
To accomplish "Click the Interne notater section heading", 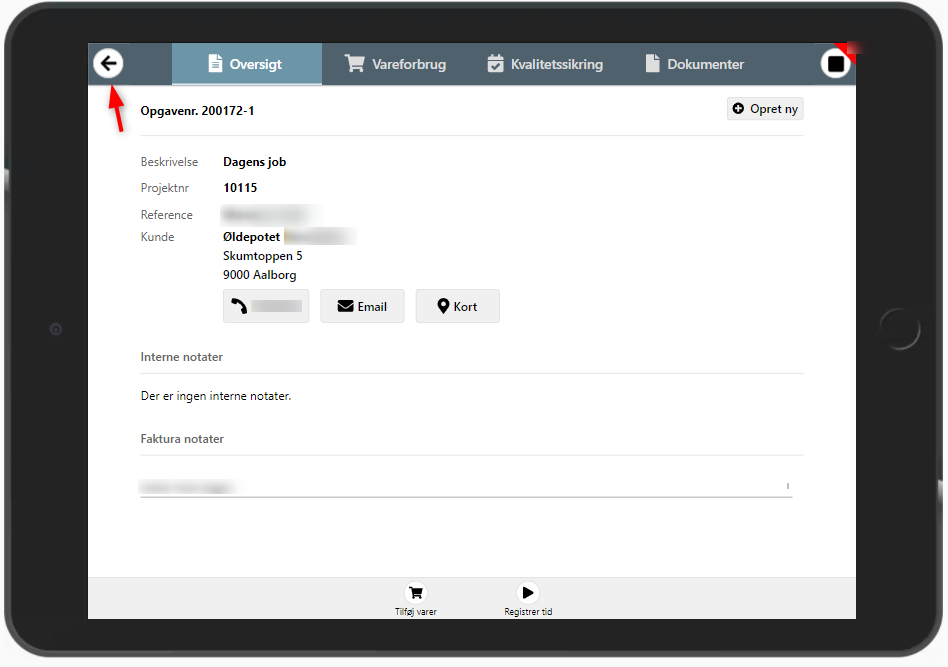I will [x=181, y=357].
